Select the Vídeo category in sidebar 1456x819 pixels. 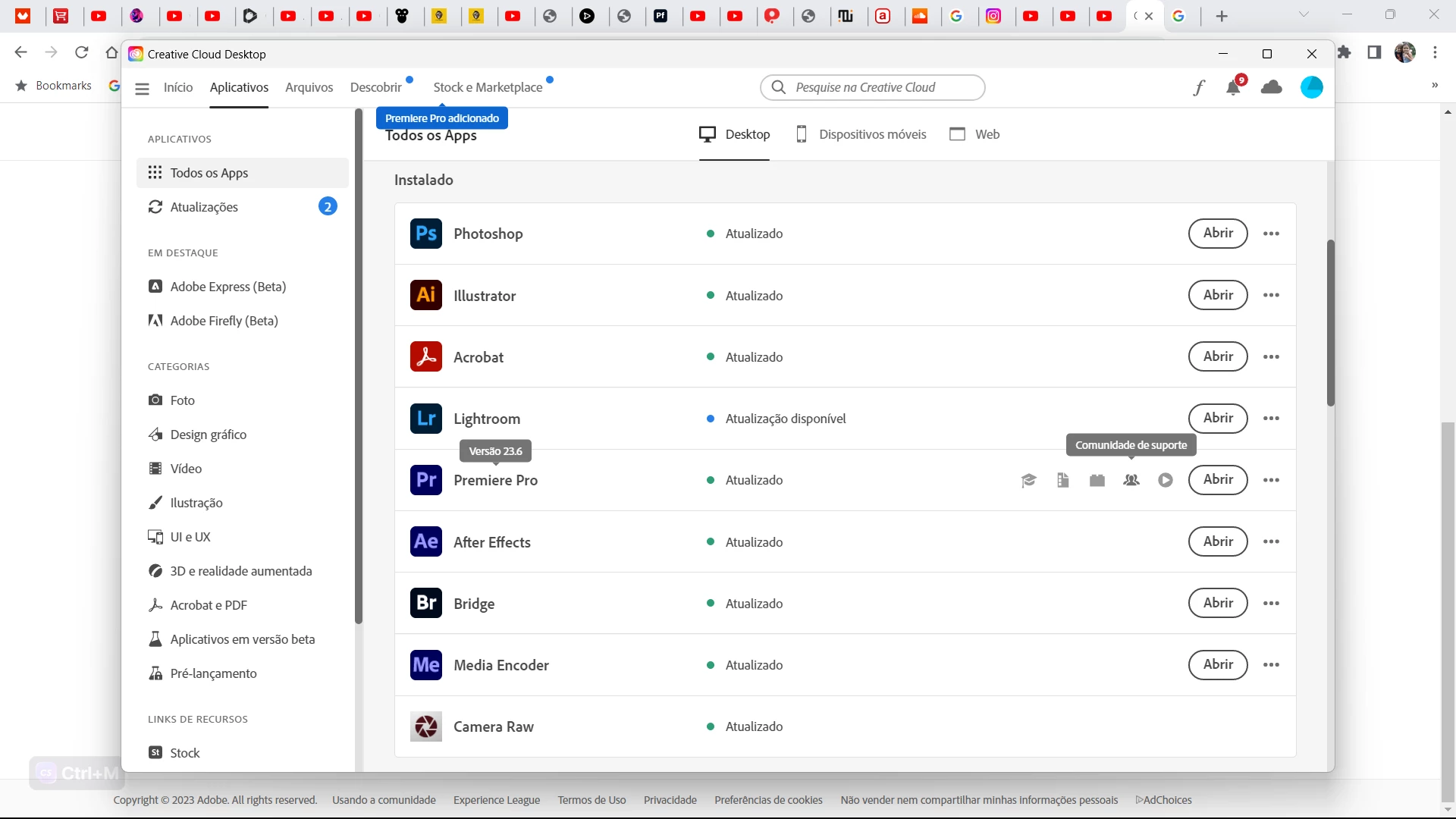[x=186, y=469]
